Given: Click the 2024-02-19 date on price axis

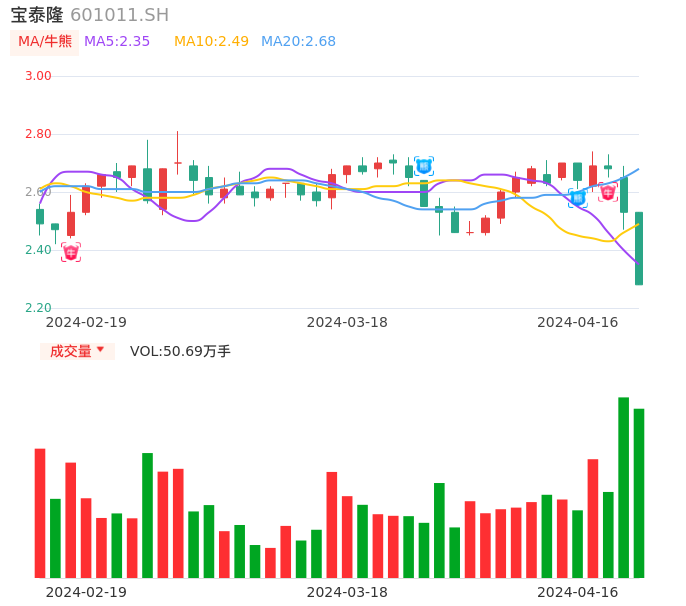Looking at the screenshot, I should [86, 322].
